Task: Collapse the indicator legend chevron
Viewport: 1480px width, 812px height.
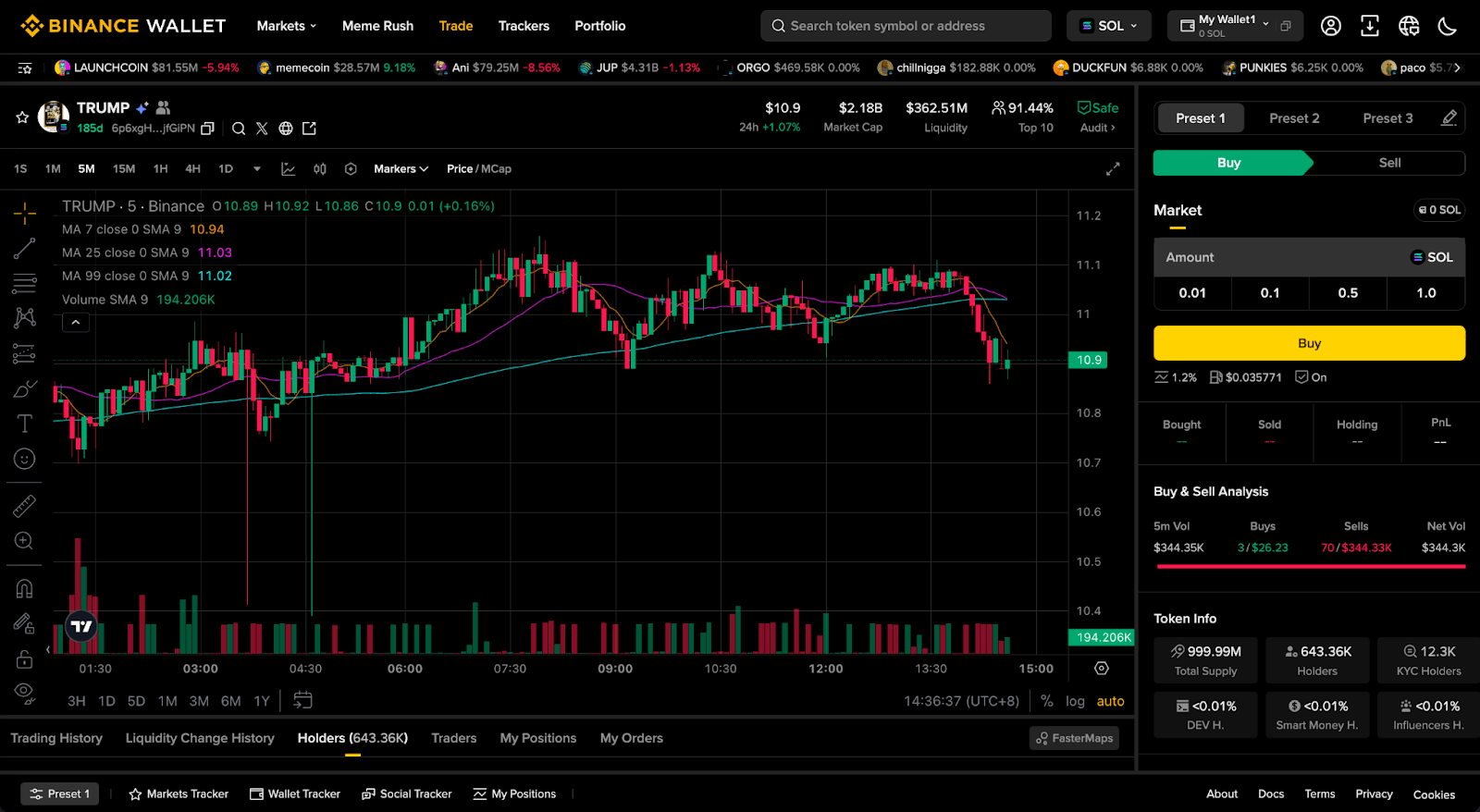Action: point(76,323)
